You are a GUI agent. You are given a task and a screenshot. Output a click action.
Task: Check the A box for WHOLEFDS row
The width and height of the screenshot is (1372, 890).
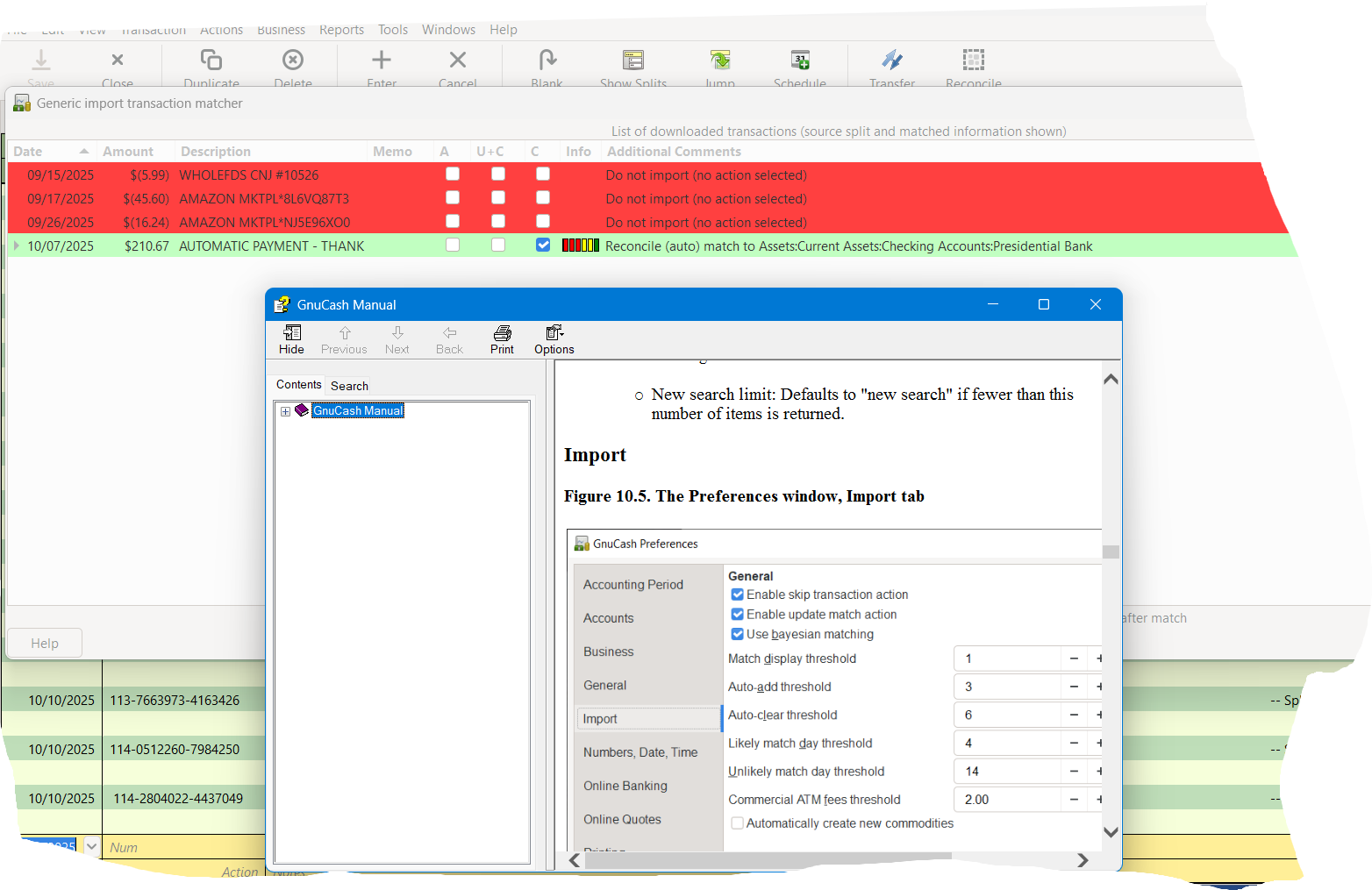tap(453, 174)
